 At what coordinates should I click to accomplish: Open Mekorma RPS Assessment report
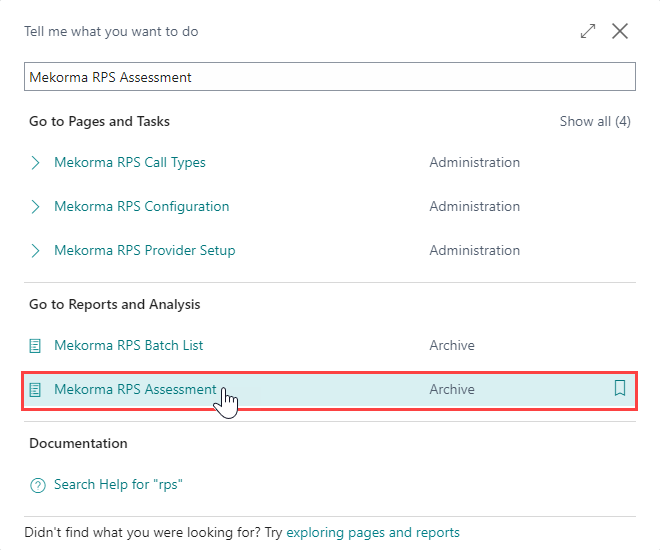[x=135, y=389]
